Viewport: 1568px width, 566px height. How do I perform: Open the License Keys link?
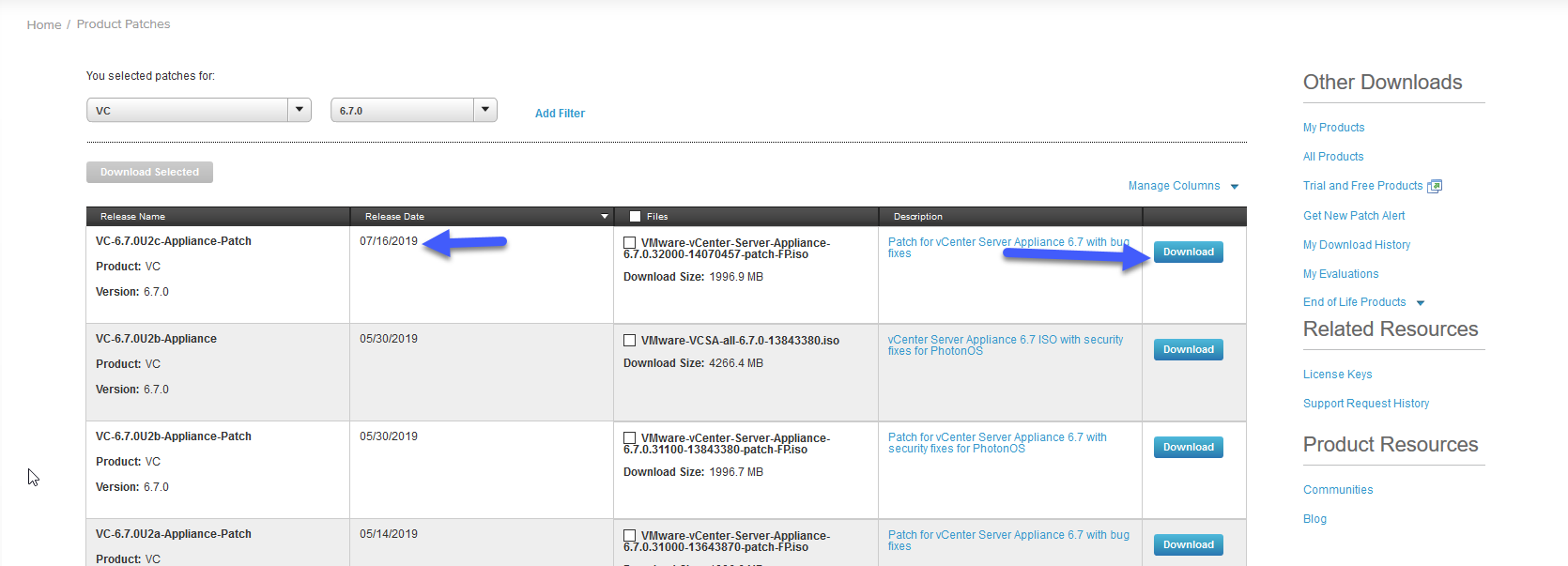pos(1337,375)
